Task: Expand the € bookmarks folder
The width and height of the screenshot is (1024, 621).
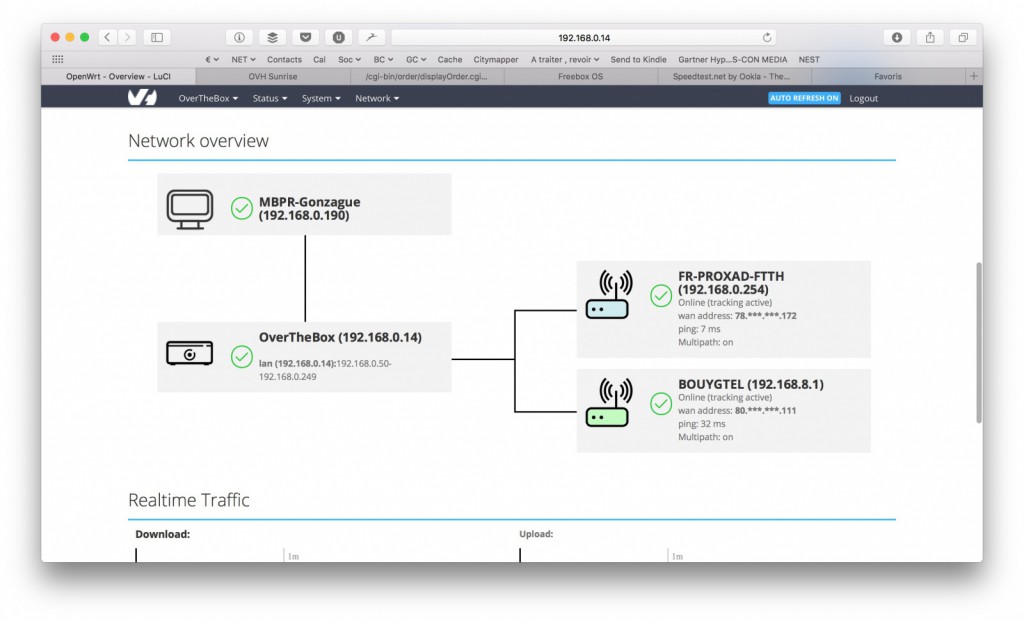Action: 212,59
